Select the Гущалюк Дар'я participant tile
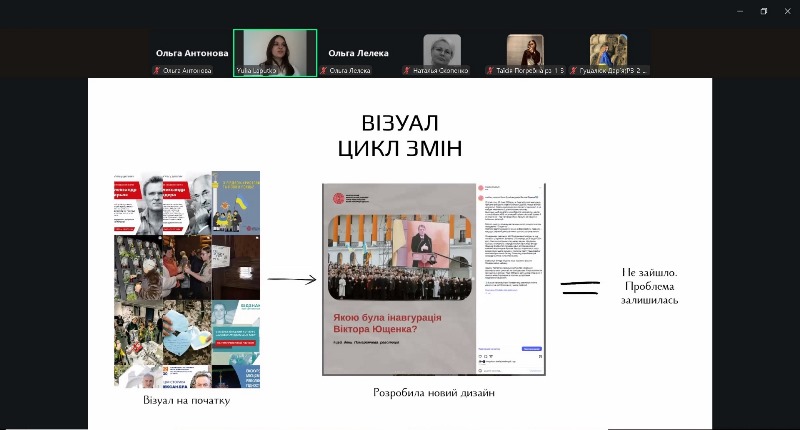This screenshot has height=430, width=800. 609,53
